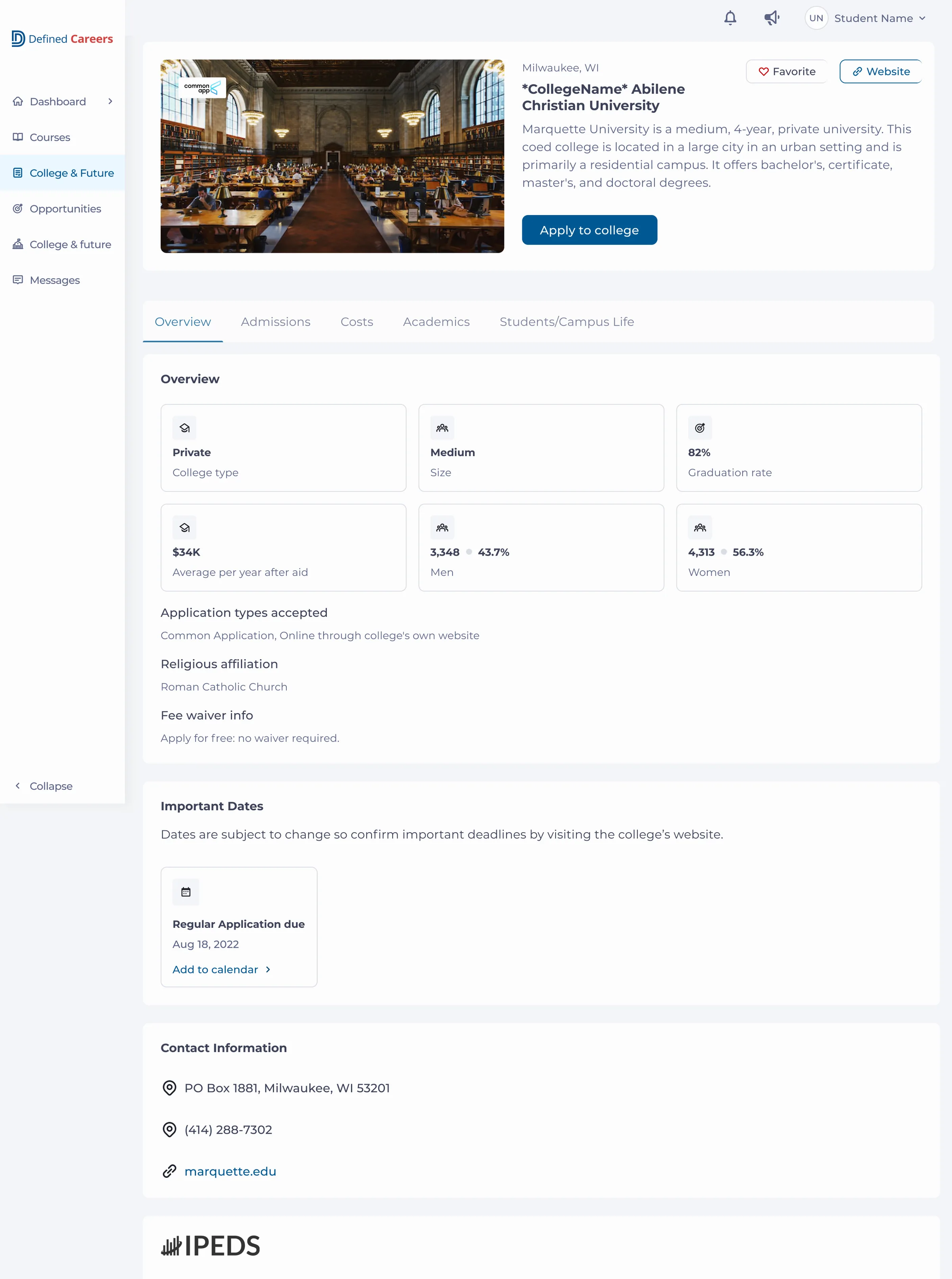Screen dimensions: 952x1279
Task: Click the Messages chat icon
Action: 18,280
